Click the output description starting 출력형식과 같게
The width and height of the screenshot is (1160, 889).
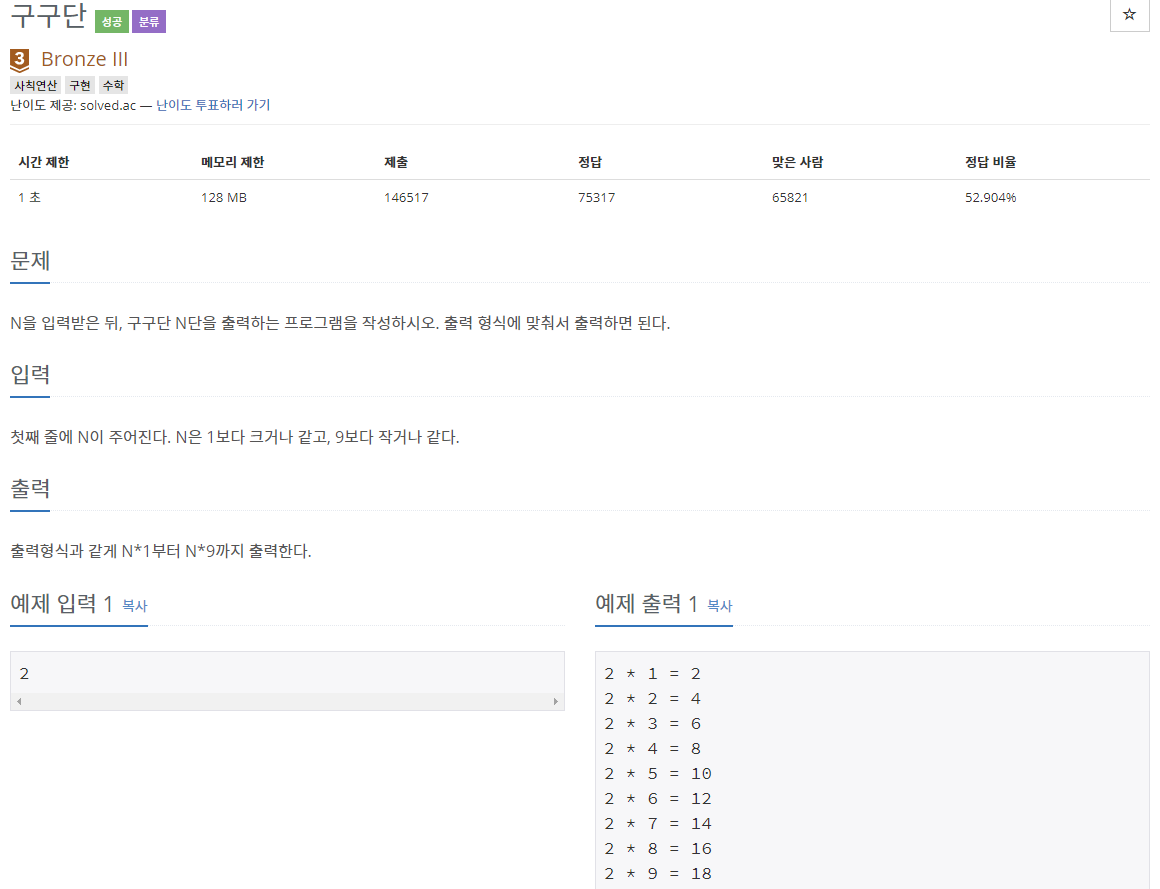pyautogui.click(x=161, y=551)
